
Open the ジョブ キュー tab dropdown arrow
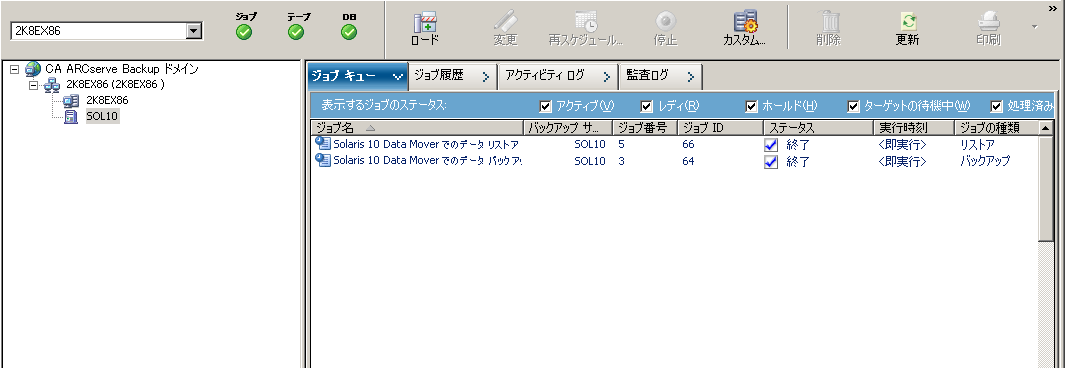[398, 77]
